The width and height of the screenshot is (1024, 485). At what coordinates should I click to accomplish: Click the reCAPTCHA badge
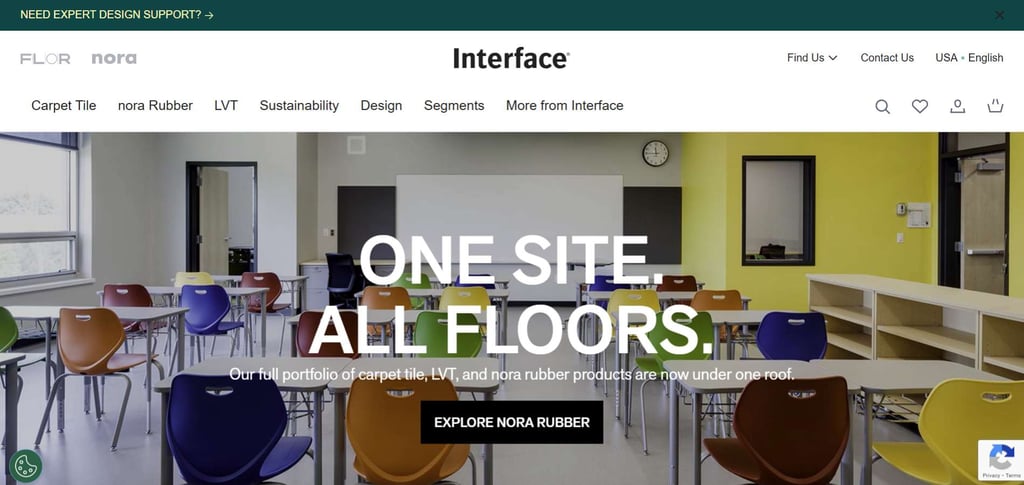point(1000,461)
